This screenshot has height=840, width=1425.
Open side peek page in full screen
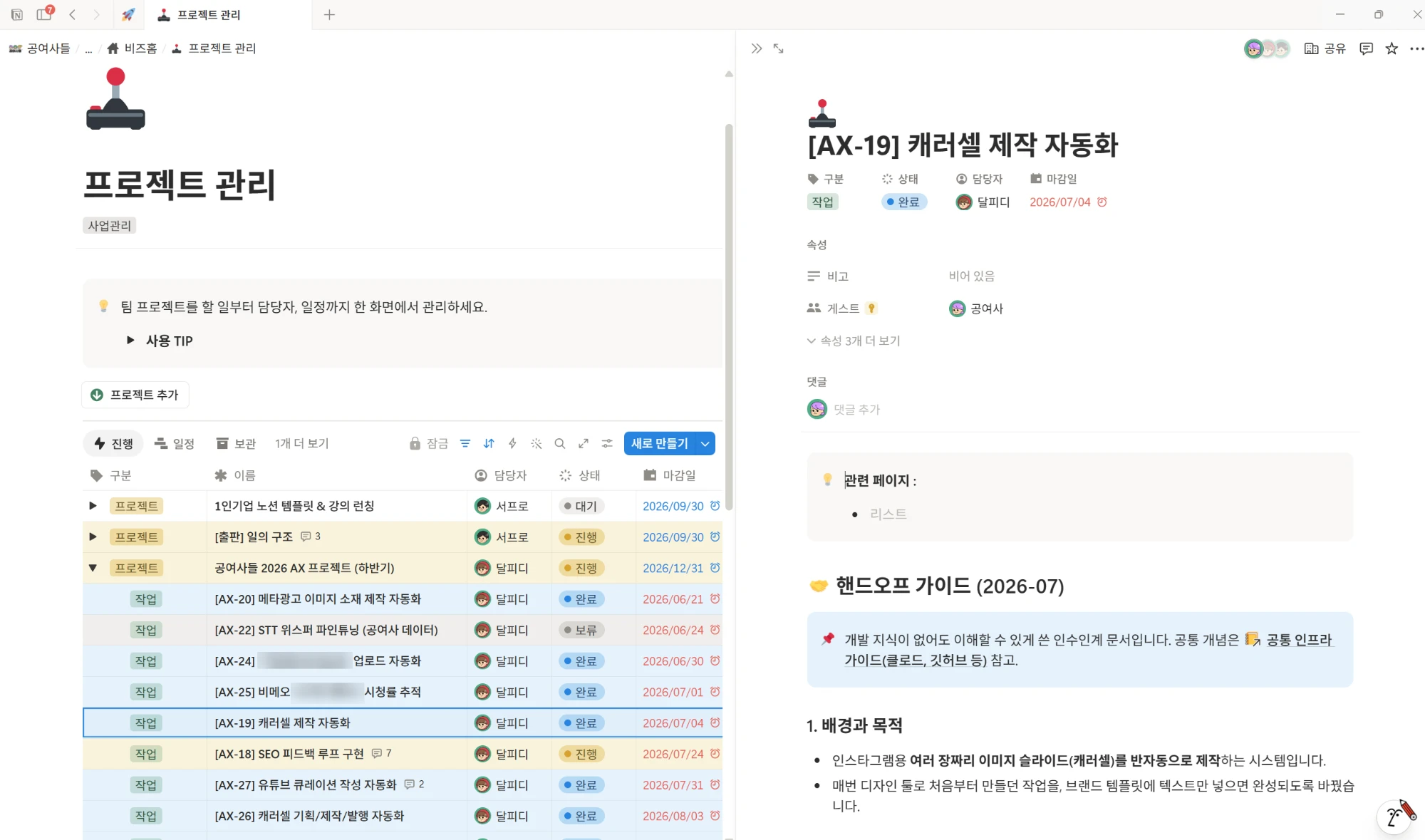(x=779, y=48)
